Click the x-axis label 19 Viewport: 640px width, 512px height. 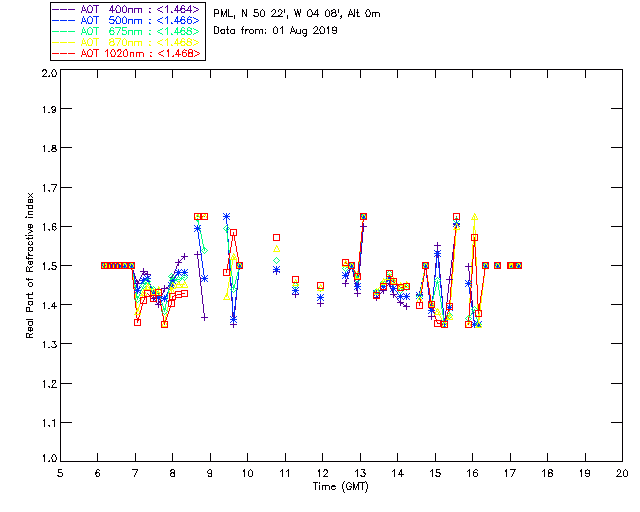tap(585, 473)
